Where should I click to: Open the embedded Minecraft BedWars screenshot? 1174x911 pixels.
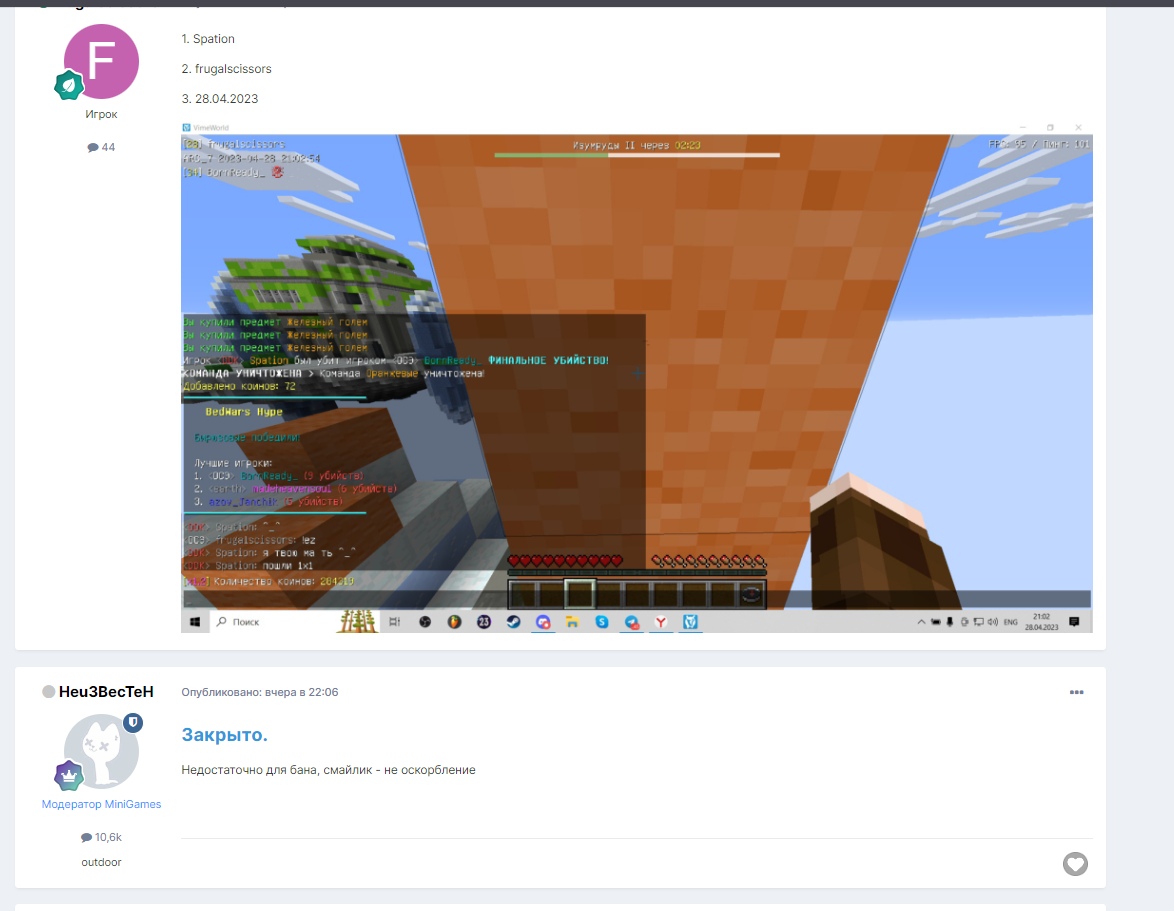click(636, 378)
